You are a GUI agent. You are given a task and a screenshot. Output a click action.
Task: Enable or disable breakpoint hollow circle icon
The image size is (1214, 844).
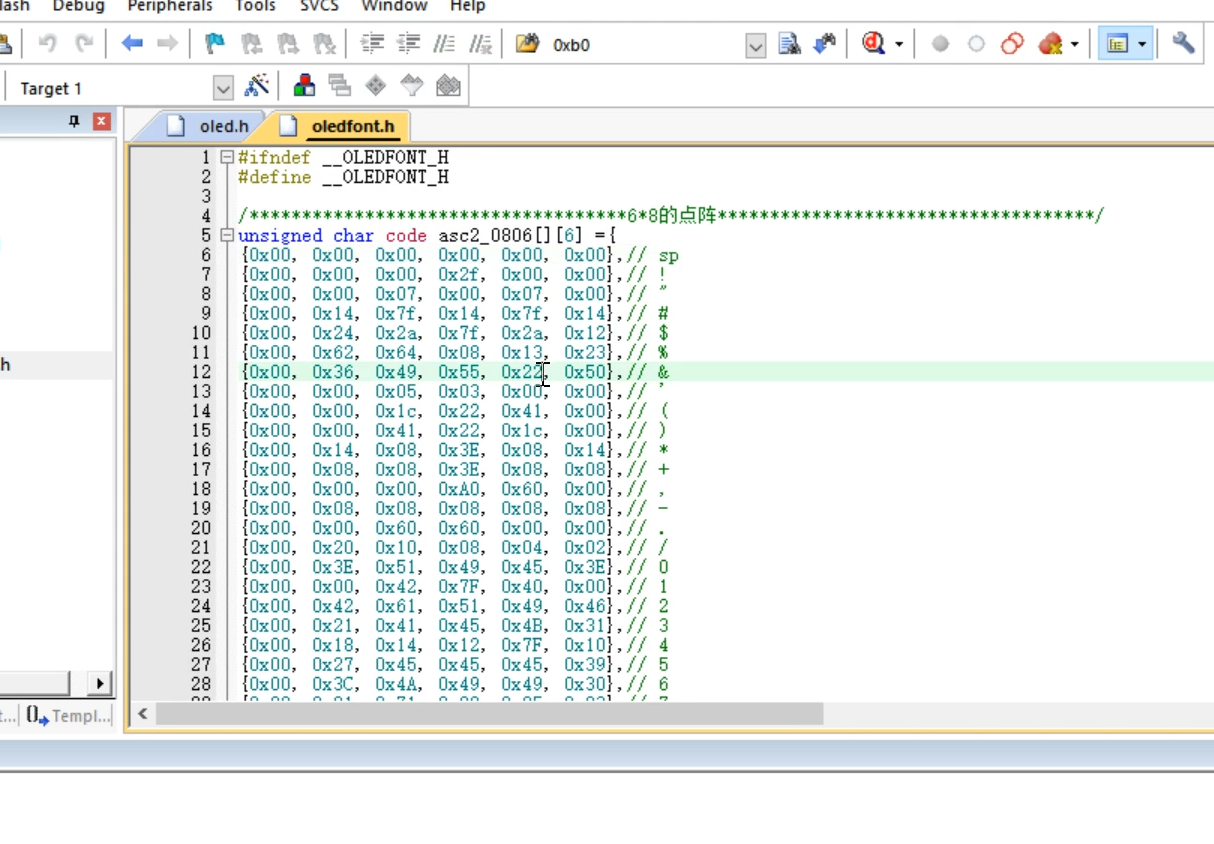click(x=976, y=44)
